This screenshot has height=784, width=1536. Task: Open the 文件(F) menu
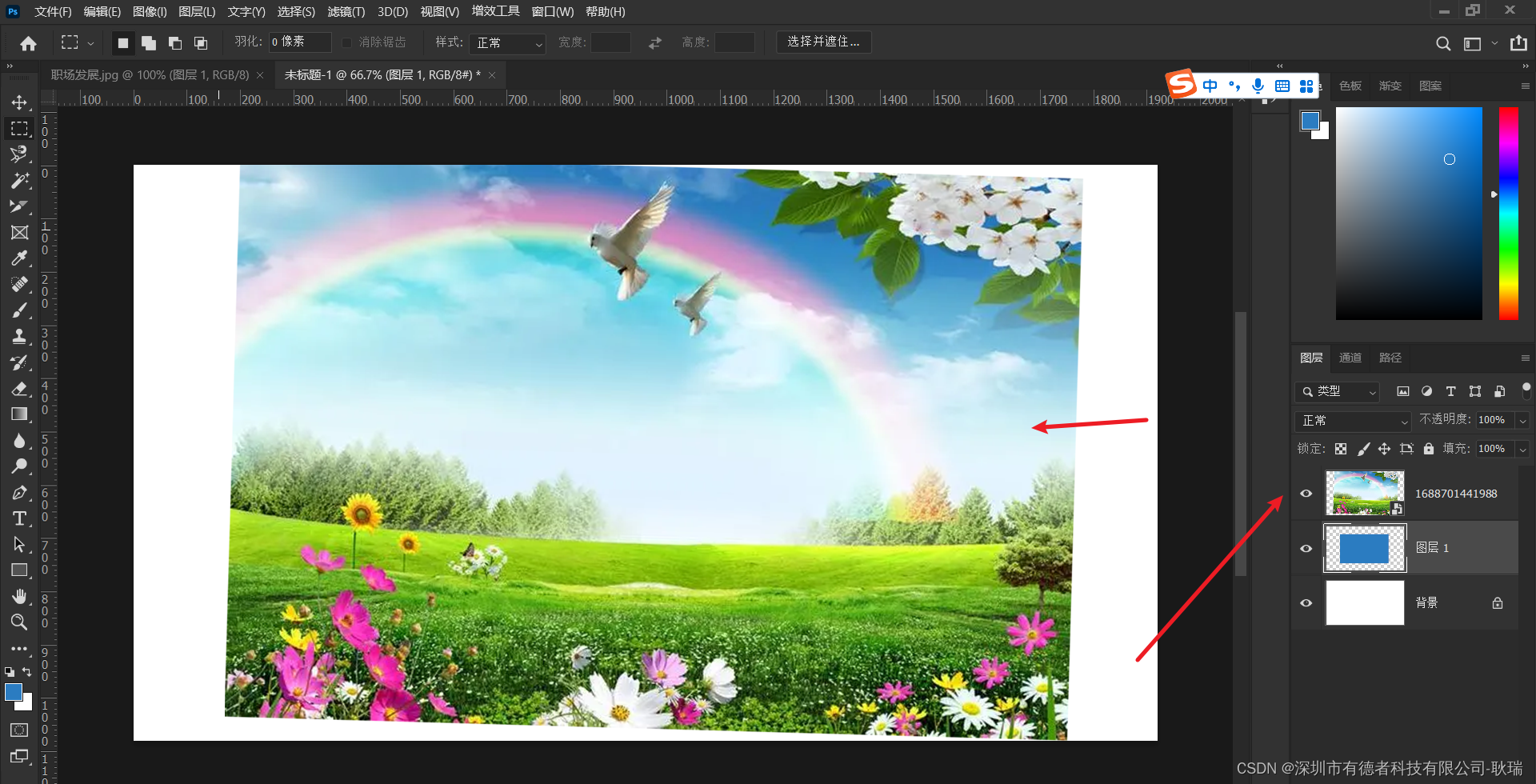[53, 11]
